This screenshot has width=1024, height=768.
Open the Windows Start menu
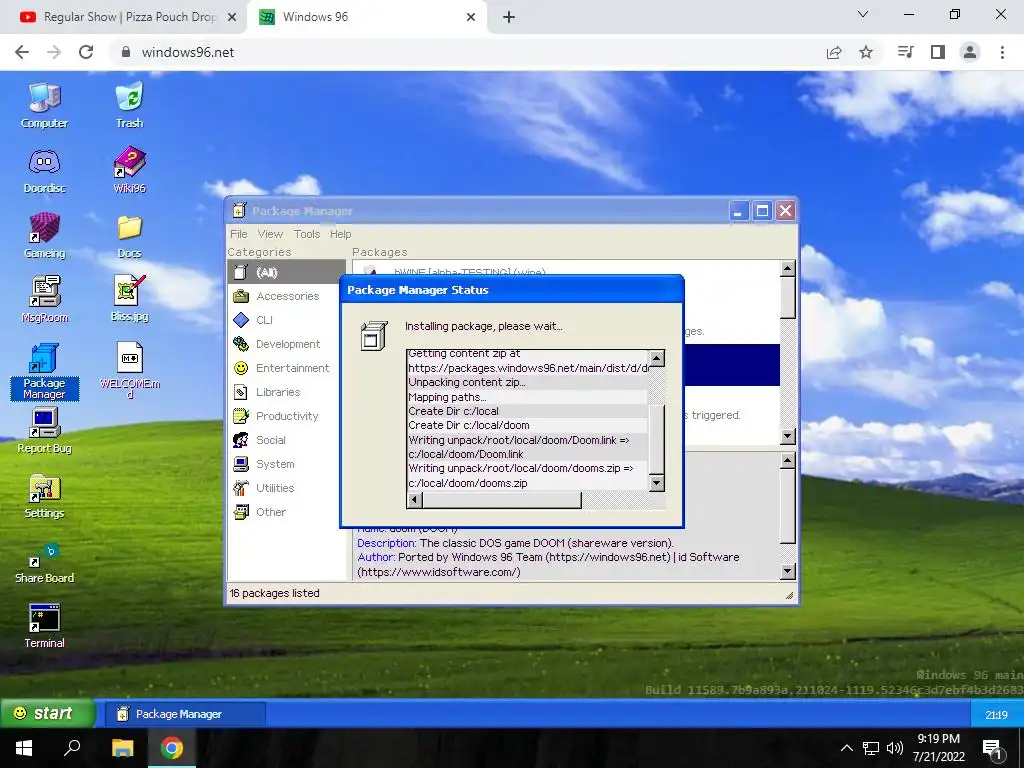coord(24,748)
